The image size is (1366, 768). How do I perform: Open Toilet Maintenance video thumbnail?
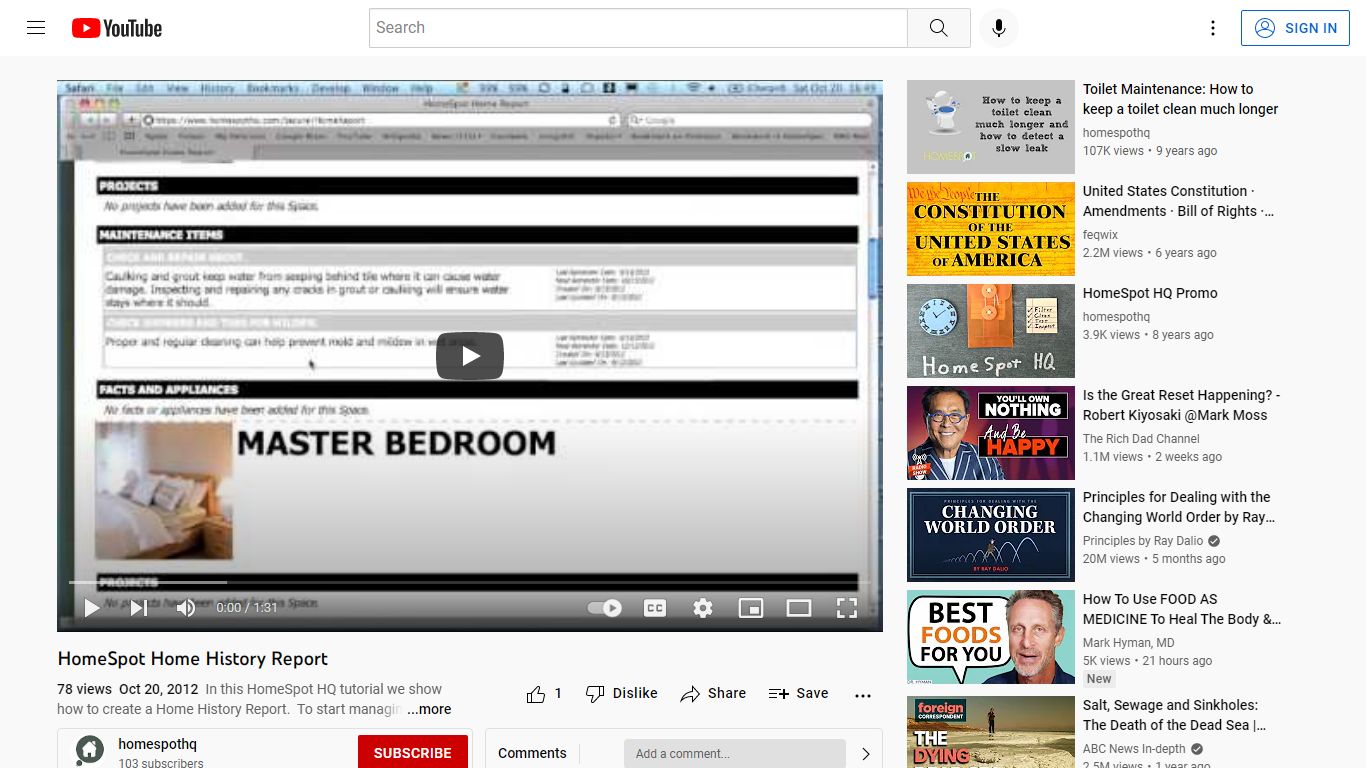point(991,127)
